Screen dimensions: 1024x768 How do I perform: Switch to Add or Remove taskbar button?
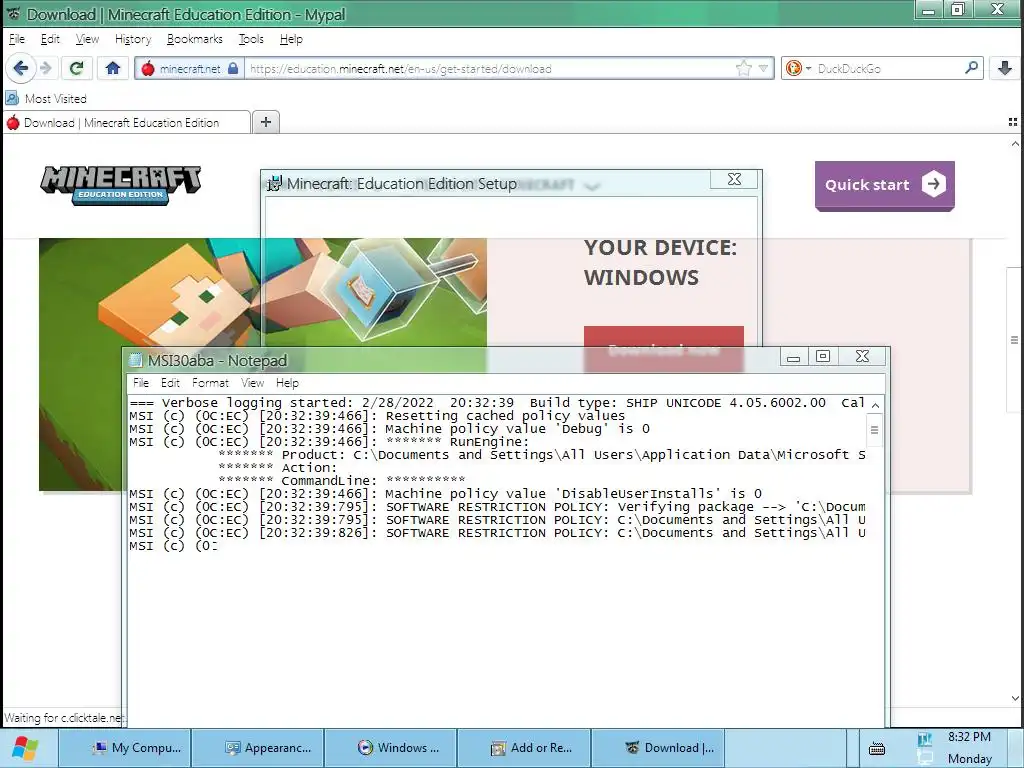pos(525,748)
